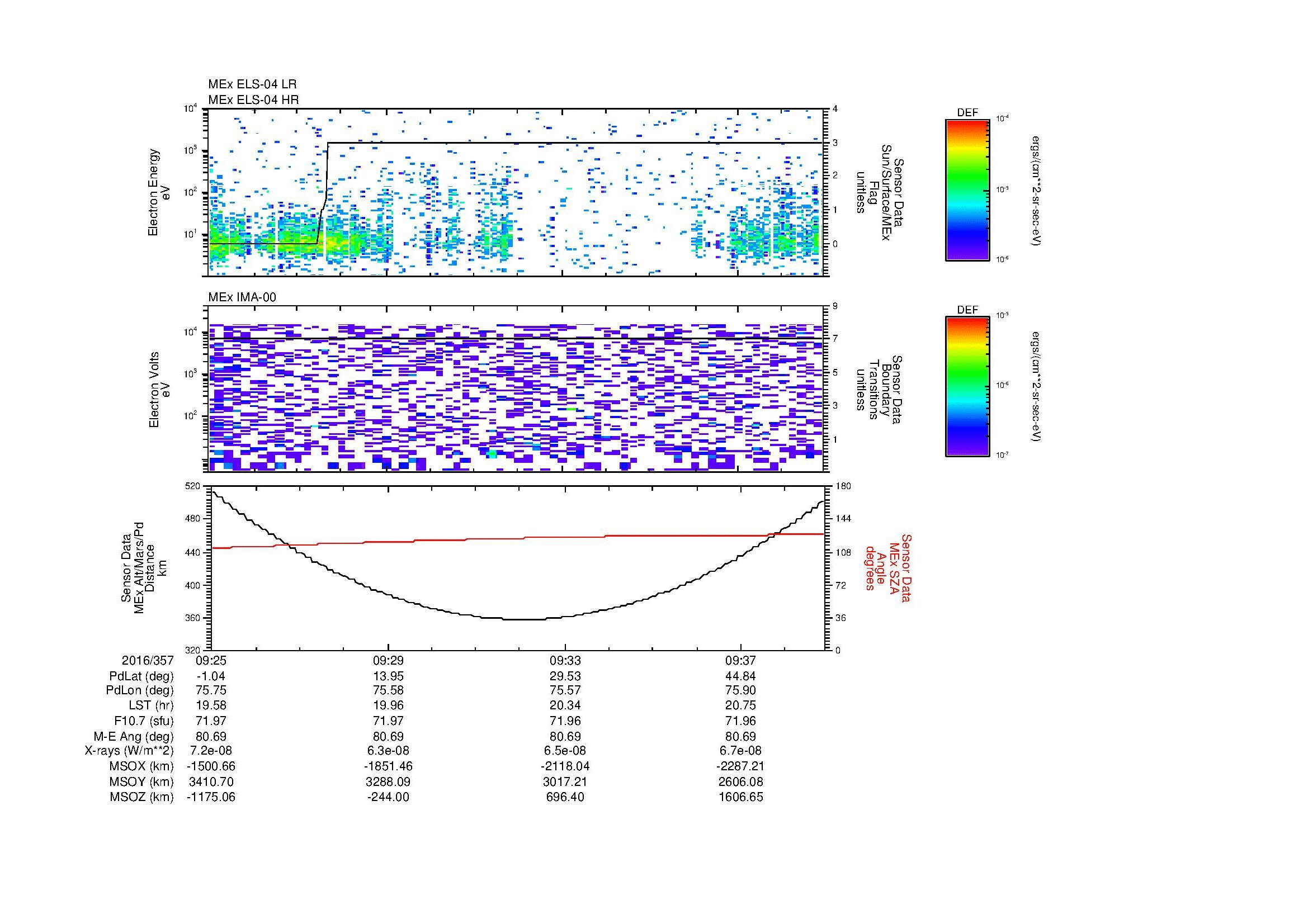The height and width of the screenshot is (924, 1308).
Task: Click the MSOX value '-2287.21'
Action: click(x=740, y=766)
